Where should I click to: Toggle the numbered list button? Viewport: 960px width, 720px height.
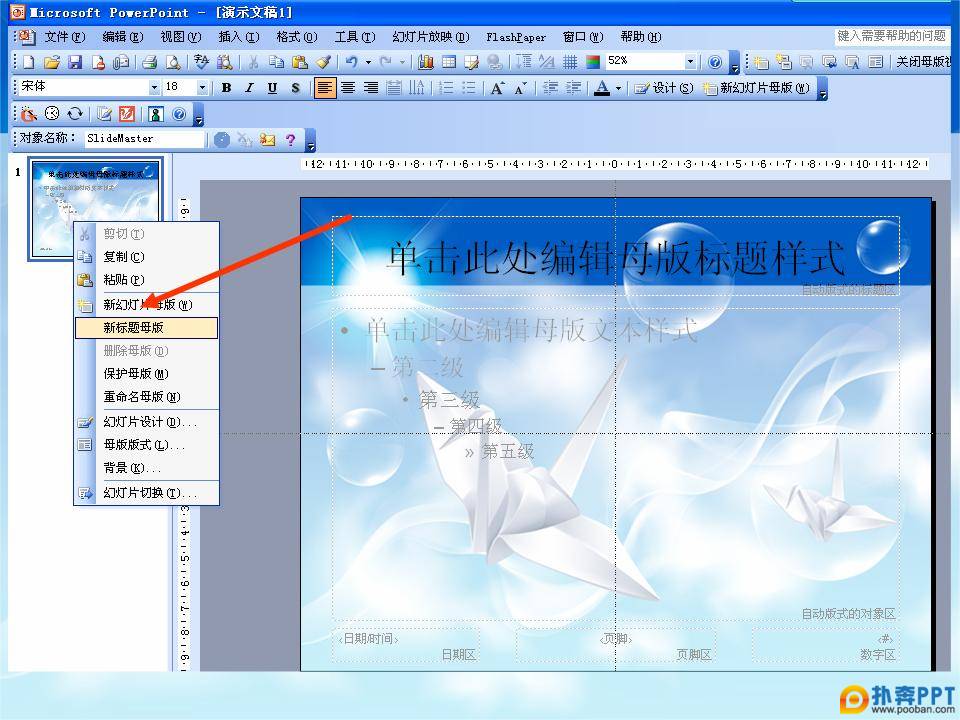click(446, 88)
